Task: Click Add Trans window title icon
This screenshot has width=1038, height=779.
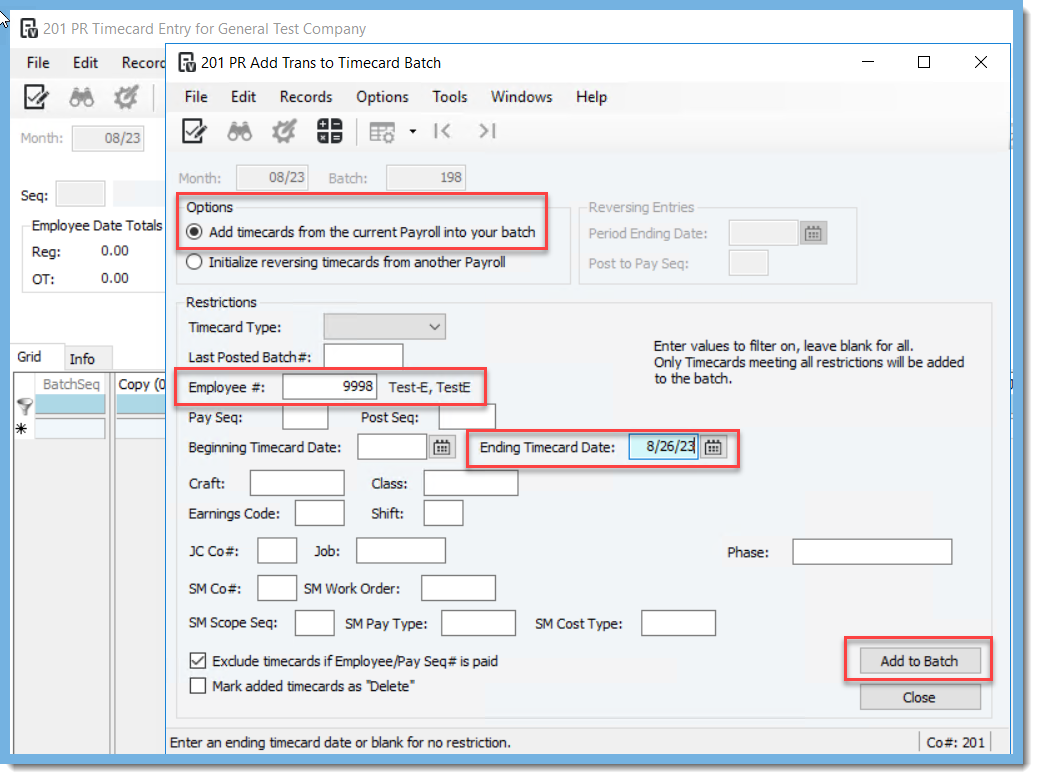Action: (x=187, y=63)
